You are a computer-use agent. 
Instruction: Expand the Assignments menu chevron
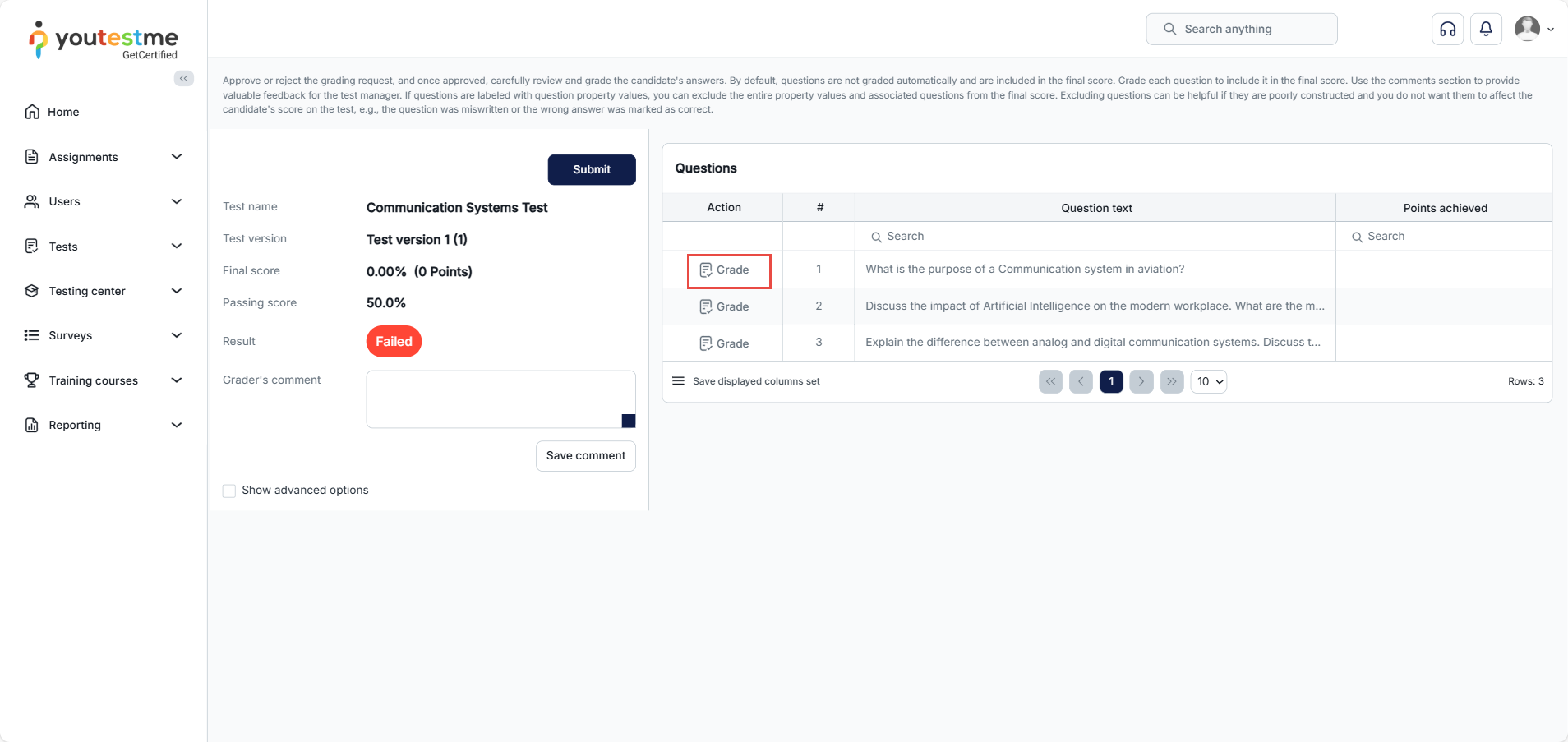coord(177,157)
